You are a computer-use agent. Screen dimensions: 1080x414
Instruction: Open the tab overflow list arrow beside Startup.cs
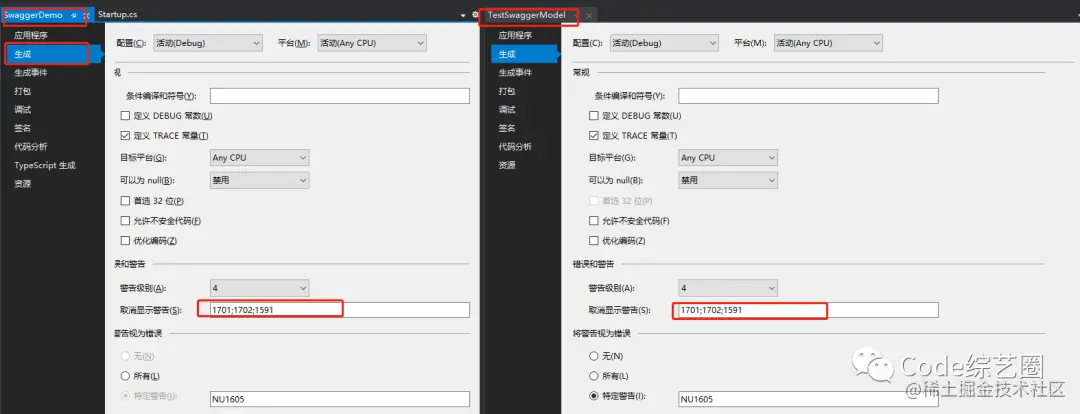click(464, 15)
